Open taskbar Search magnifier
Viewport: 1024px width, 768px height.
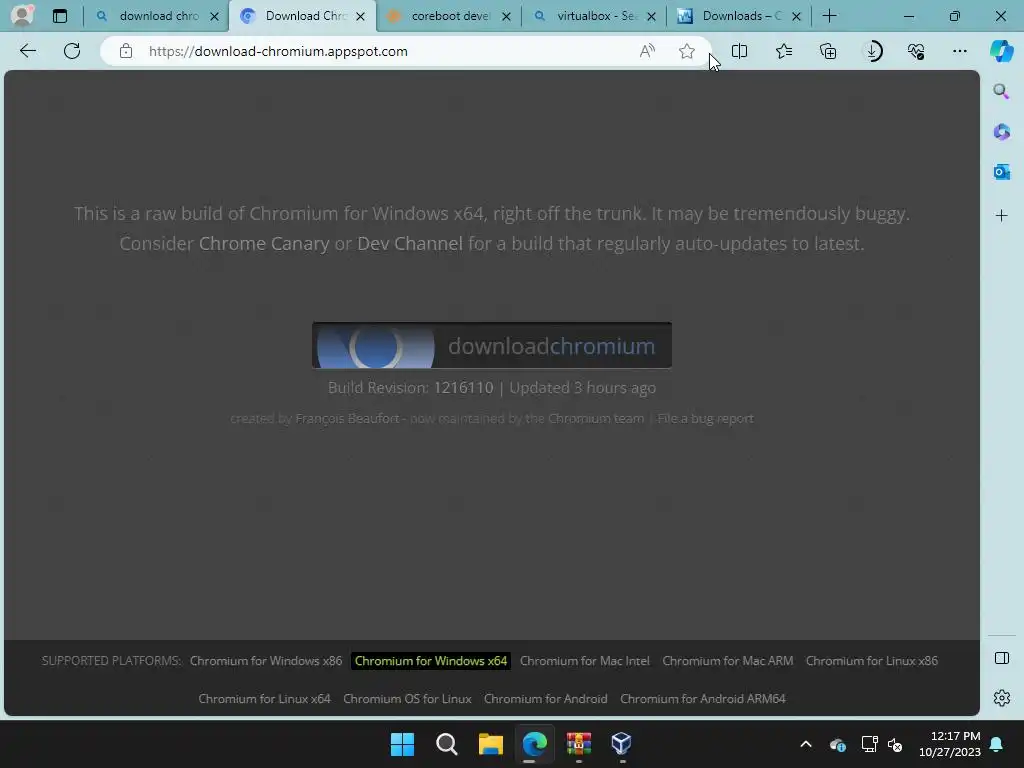point(447,744)
